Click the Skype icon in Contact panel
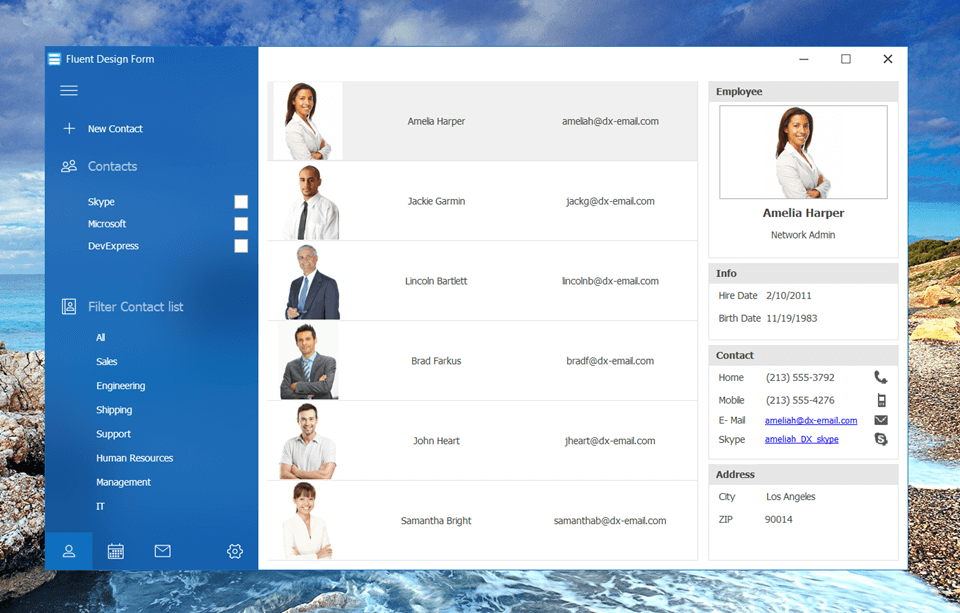This screenshot has width=960, height=613. click(x=881, y=438)
